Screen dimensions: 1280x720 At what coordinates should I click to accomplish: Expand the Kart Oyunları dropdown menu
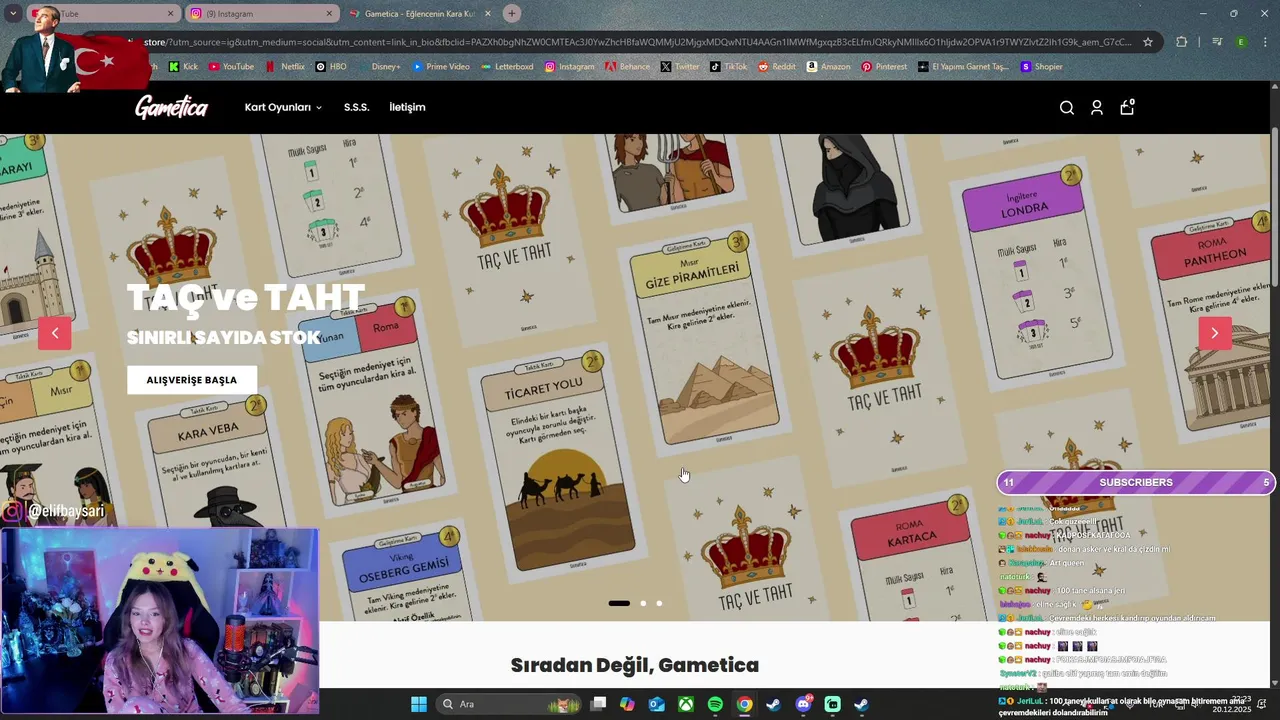coord(283,107)
